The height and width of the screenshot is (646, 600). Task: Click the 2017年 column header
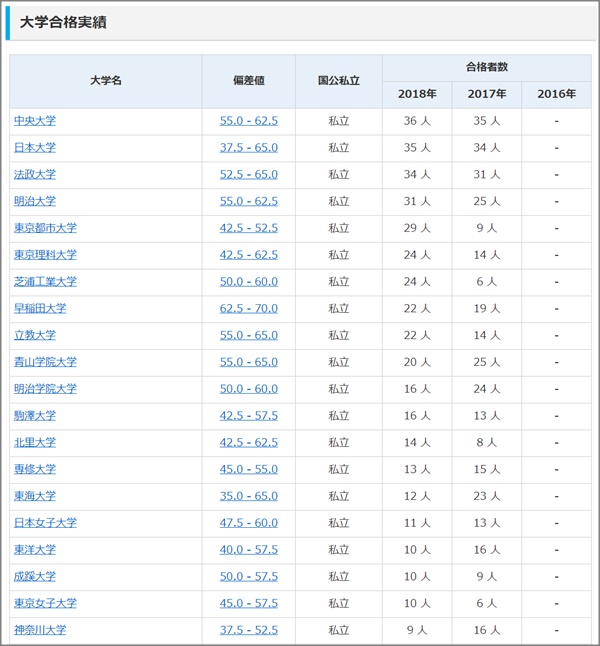(487, 94)
